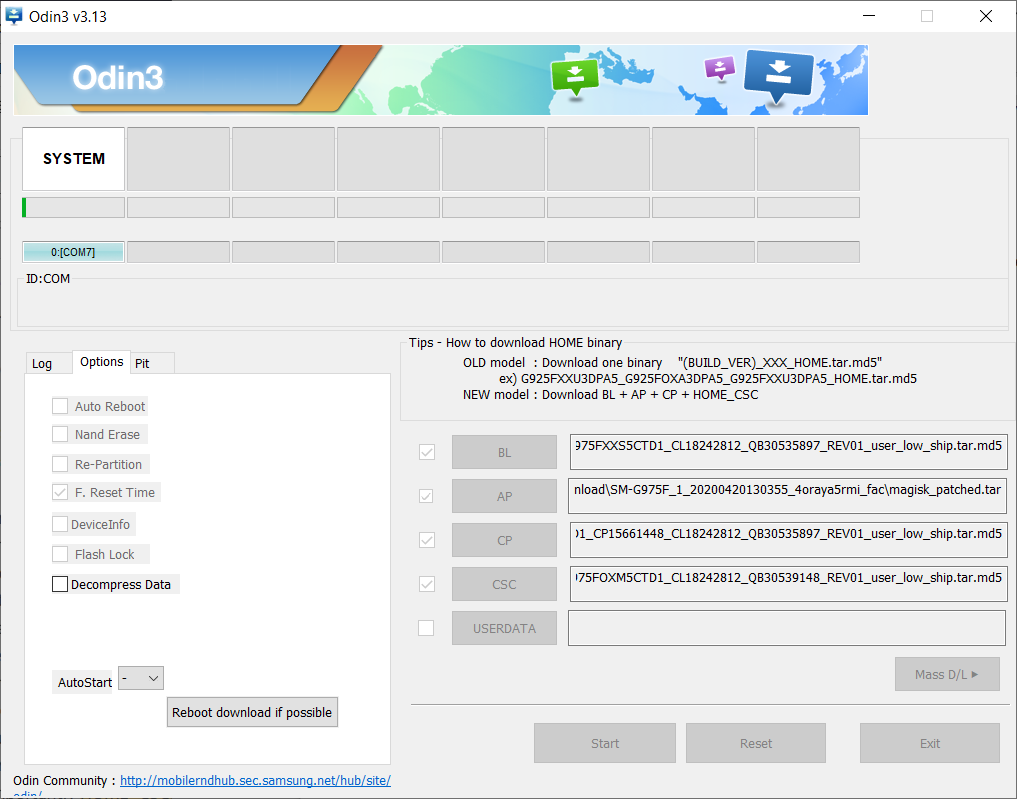Image resolution: width=1017 pixels, height=799 pixels.
Task: Click the CP file path field
Action: pyautogui.click(x=789, y=540)
